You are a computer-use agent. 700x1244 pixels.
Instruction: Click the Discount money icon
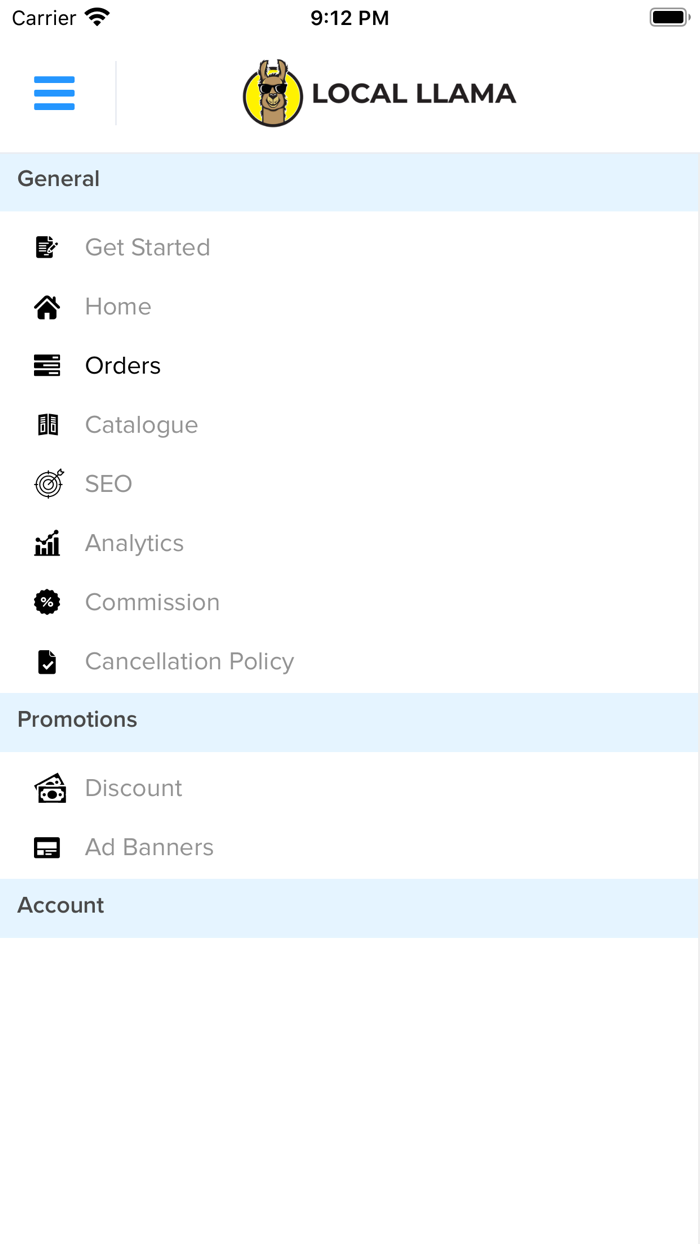49,788
